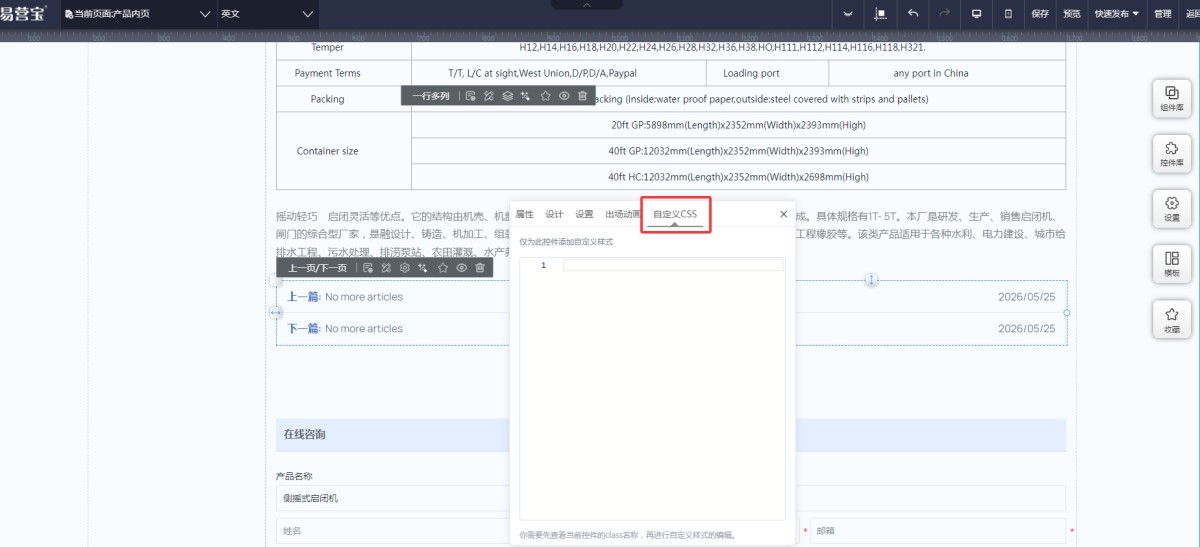Screen dimensions: 1200x547
Task: Switch to the 设置 tab in popup
Action: click(584, 214)
